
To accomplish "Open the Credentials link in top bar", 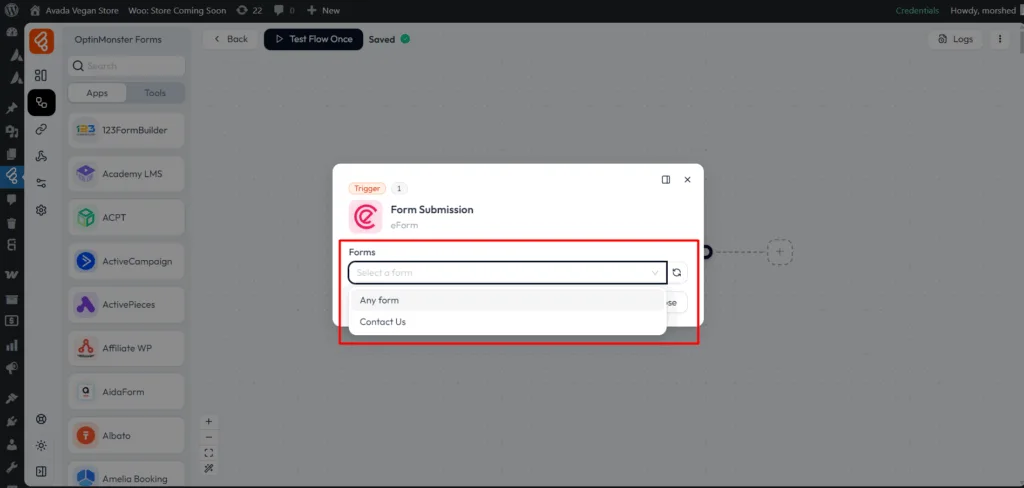I will 917,10.
